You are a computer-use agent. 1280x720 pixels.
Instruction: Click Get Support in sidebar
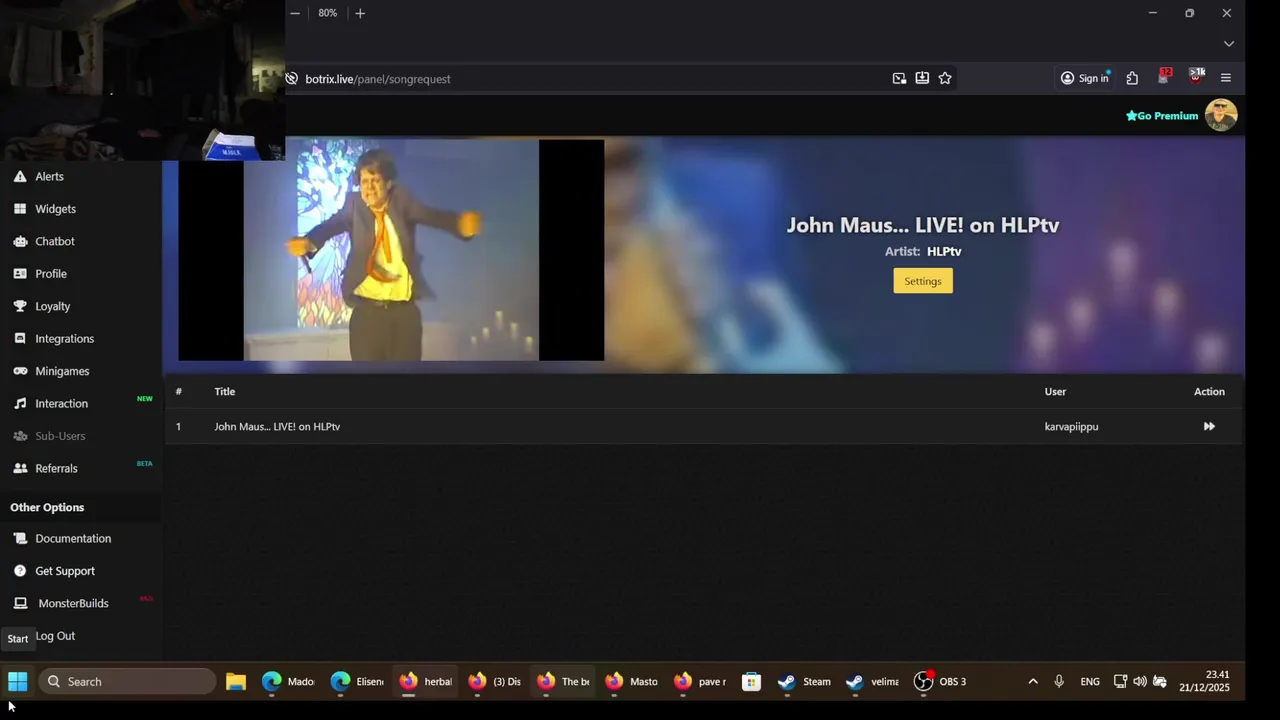pyautogui.click(x=65, y=571)
